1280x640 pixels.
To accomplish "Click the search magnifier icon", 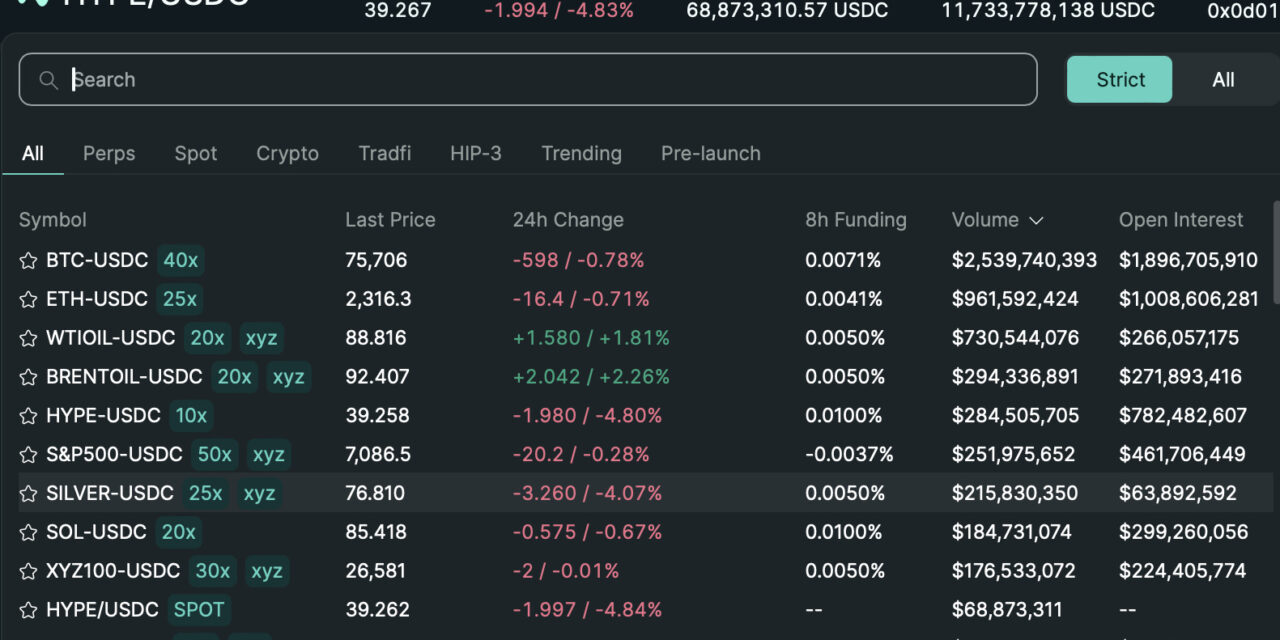I will 48,79.
